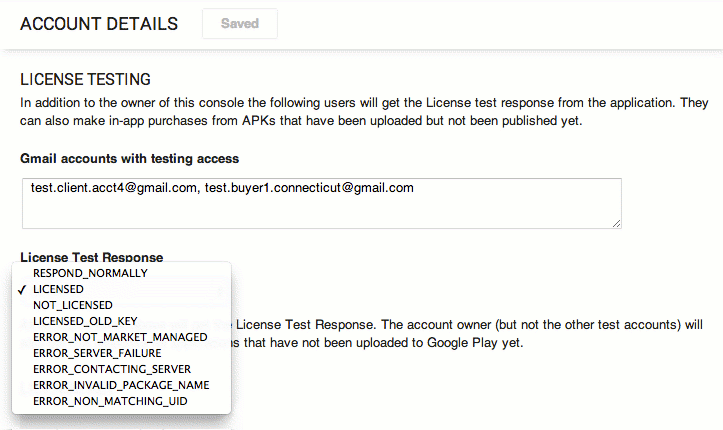The image size is (723, 430).
Task: Choose NOT_LICENSED test response option
Action: [x=73, y=305]
